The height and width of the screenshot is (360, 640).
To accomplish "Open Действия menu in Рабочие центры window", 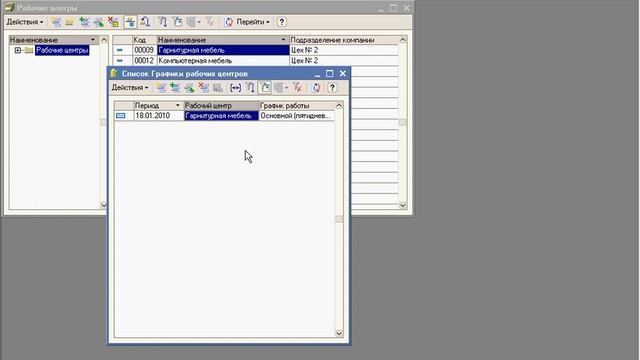I will pyautogui.click(x=25, y=22).
